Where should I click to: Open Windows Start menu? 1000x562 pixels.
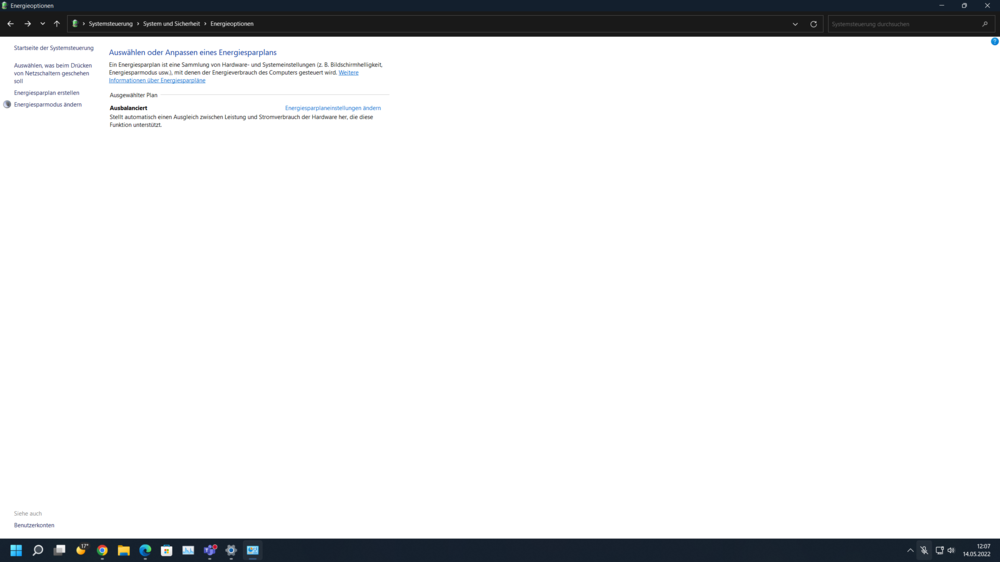(x=16, y=550)
